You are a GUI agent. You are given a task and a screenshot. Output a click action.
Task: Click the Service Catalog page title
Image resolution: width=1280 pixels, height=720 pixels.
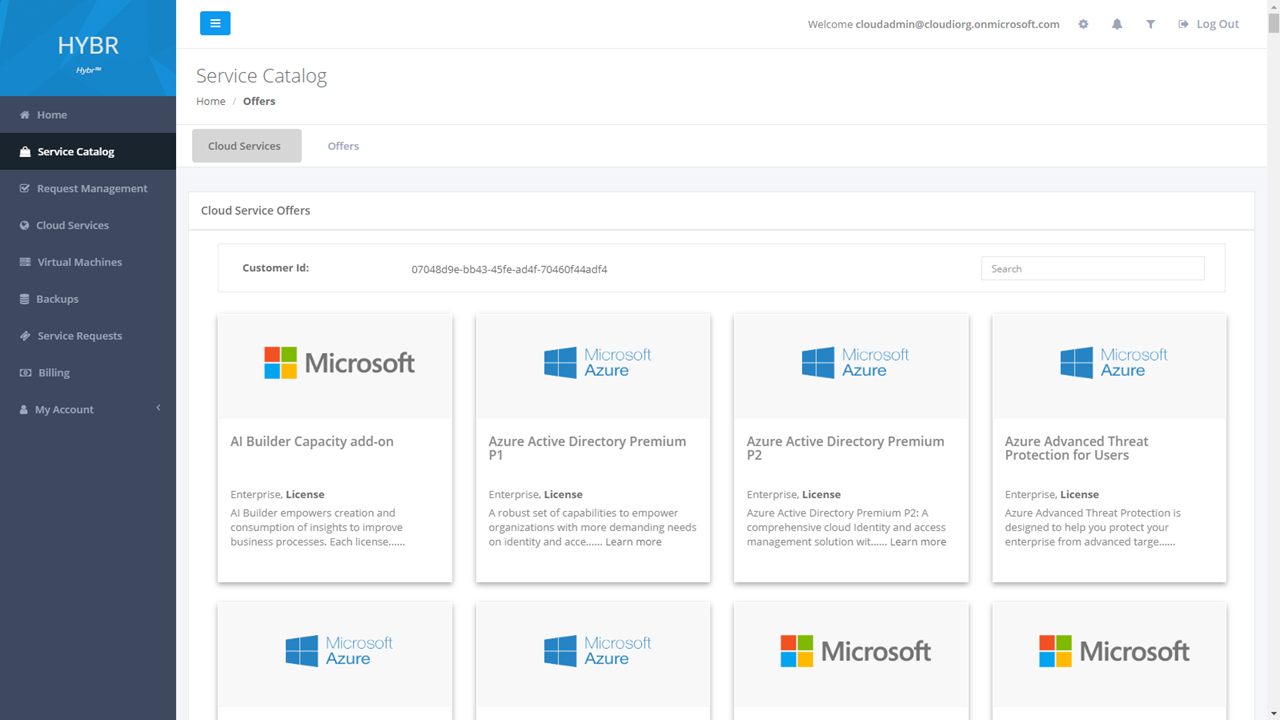(261, 76)
